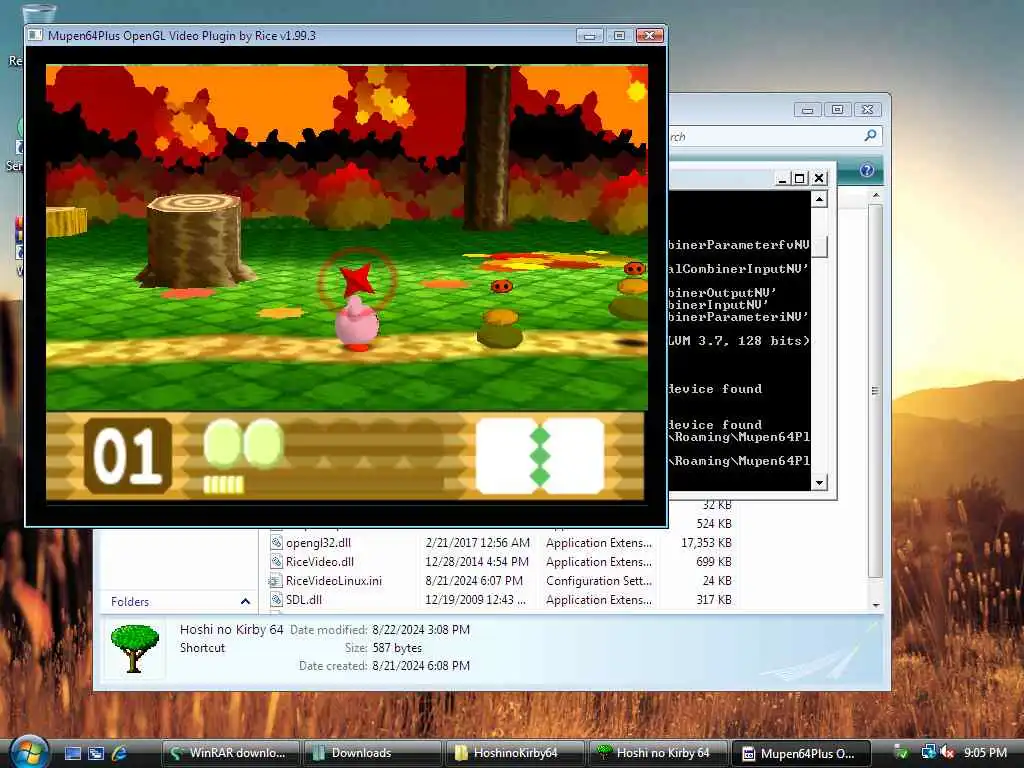The height and width of the screenshot is (768, 1024).
Task: Maximize the console window
Action: click(x=799, y=178)
